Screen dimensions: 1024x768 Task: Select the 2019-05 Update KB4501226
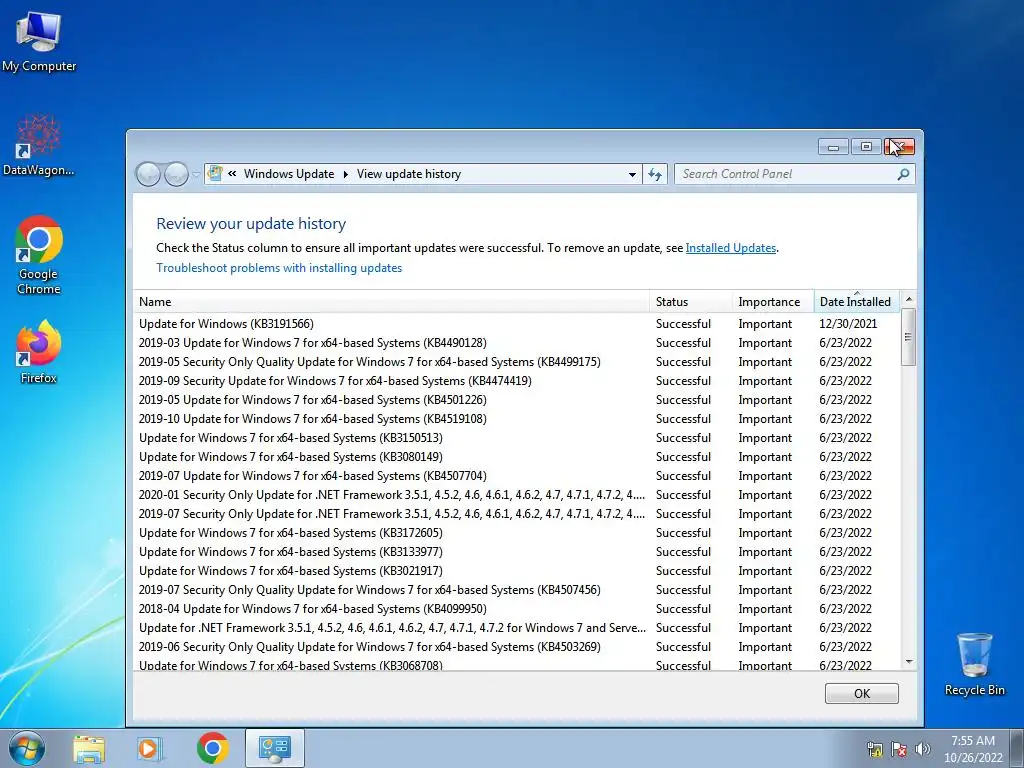[516, 400]
